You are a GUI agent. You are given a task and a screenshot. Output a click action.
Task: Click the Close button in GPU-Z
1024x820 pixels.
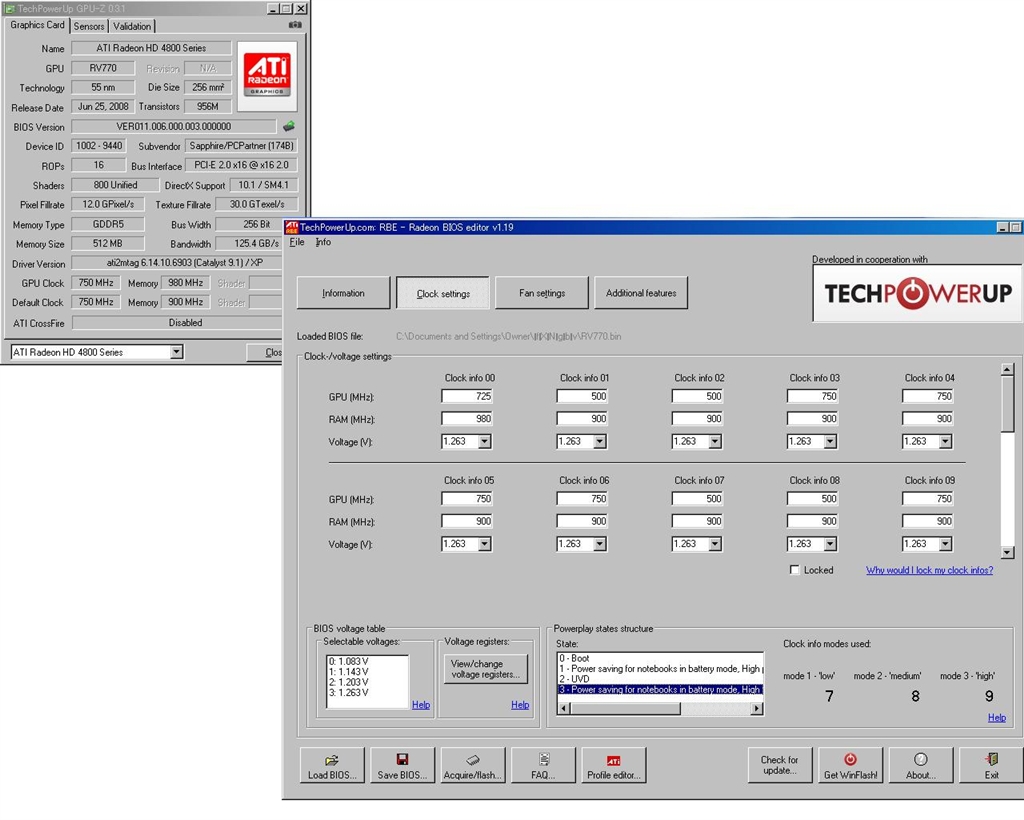point(264,353)
